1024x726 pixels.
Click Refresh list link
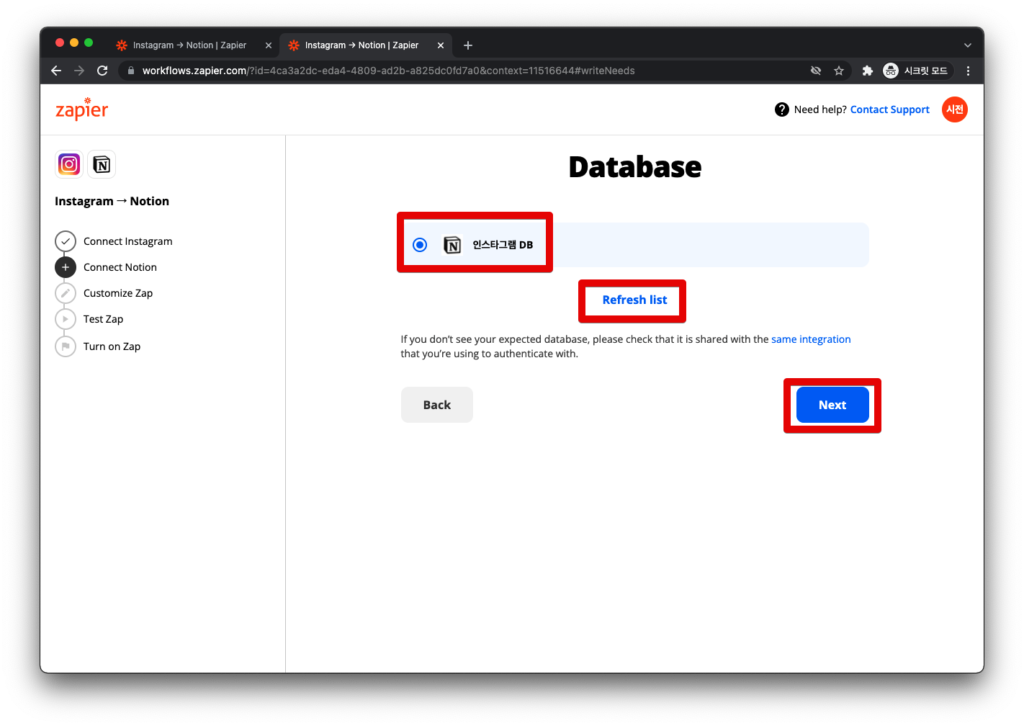tap(634, 300)
